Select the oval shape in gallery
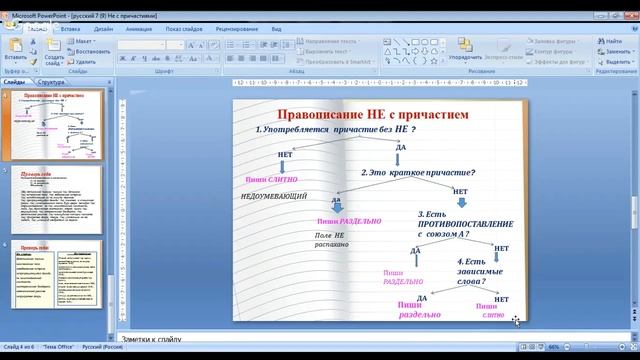Image resolution: width=640 pixels, height=360 pixels. pyautogui.click(x=425, y=42)
